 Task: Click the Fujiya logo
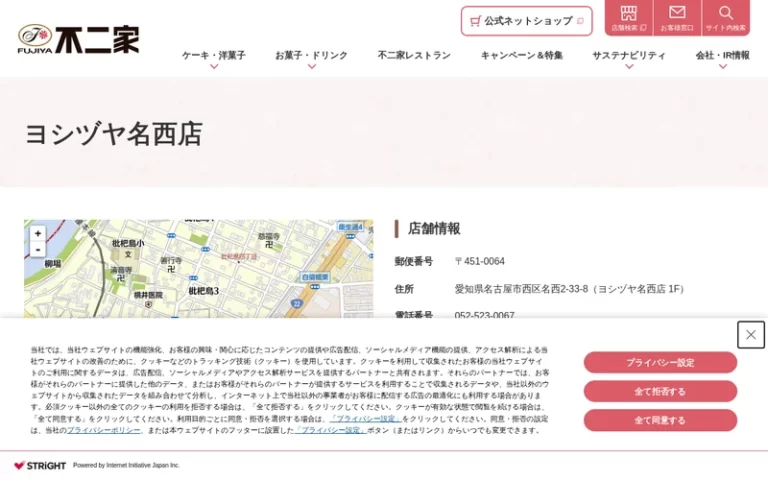(78, 39)
